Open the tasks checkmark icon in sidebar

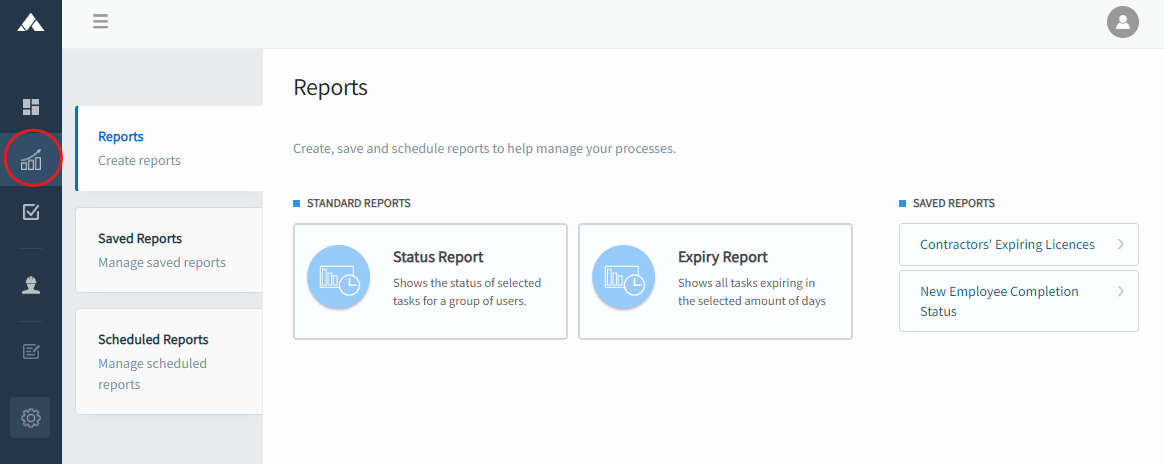pyautogui.click(x=30, y=212)
